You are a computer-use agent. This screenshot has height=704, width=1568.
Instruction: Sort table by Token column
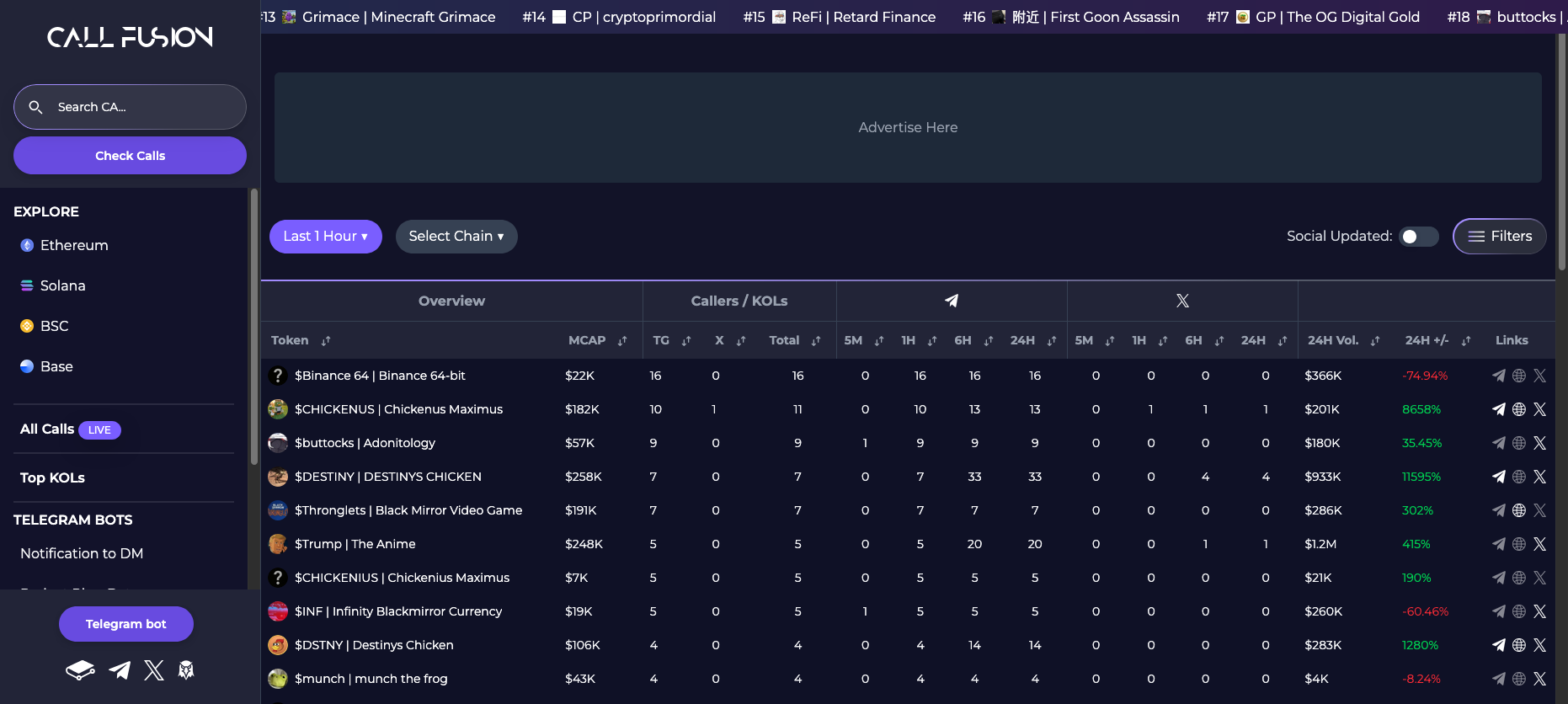tap(326, 341)
